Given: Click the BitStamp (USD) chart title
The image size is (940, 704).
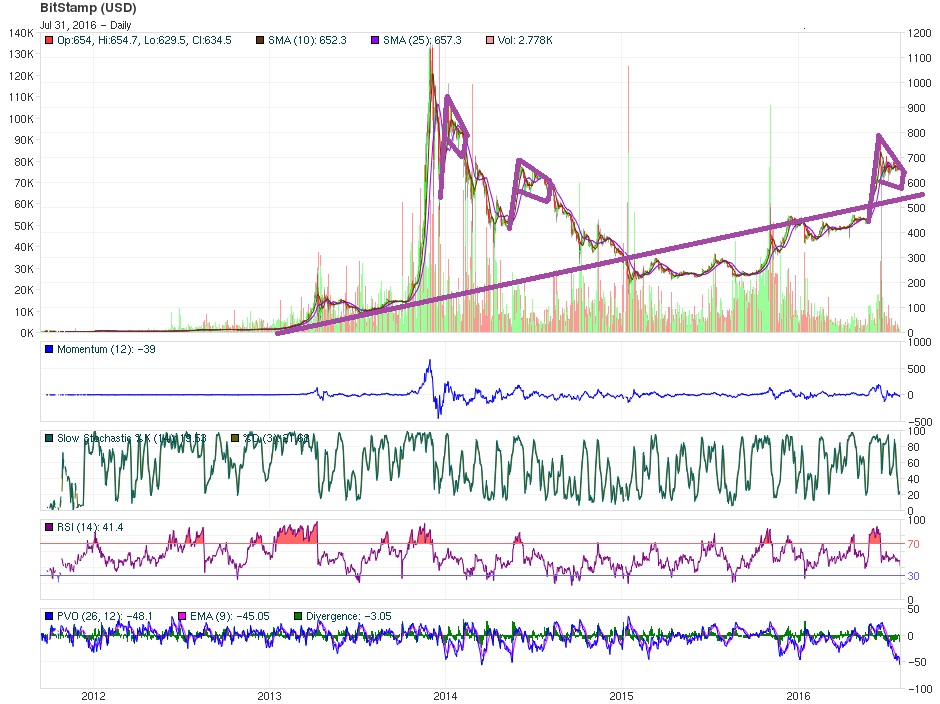Looking at the screenshot, I should tap(88, 8).
